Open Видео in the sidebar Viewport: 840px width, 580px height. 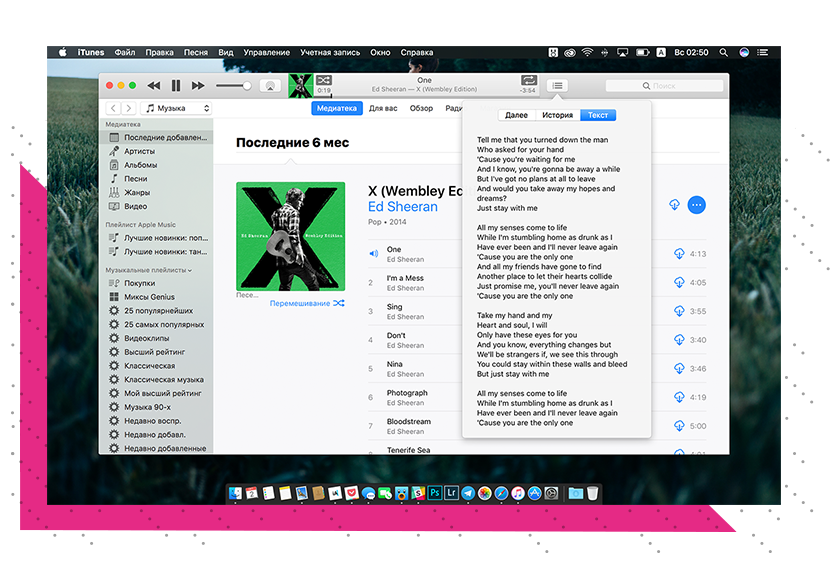[x=158, y=206]
